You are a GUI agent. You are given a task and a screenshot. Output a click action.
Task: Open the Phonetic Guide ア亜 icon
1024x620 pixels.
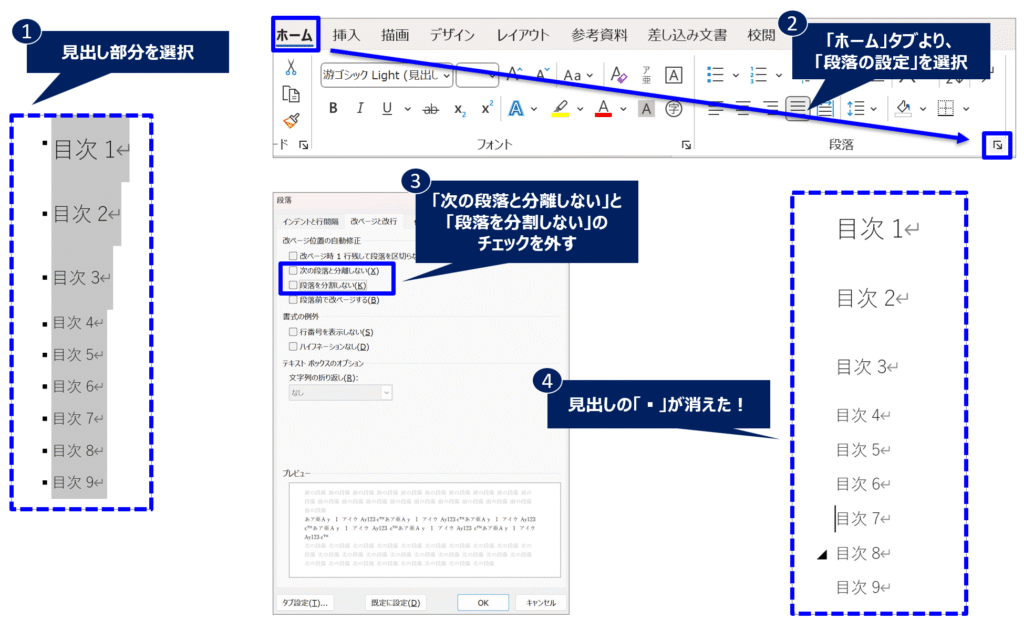click(646, 74)
